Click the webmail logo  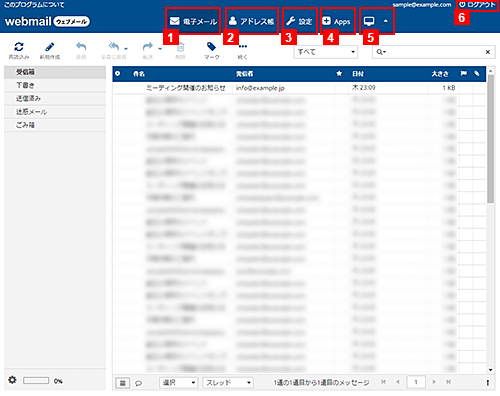coord(47,22)
